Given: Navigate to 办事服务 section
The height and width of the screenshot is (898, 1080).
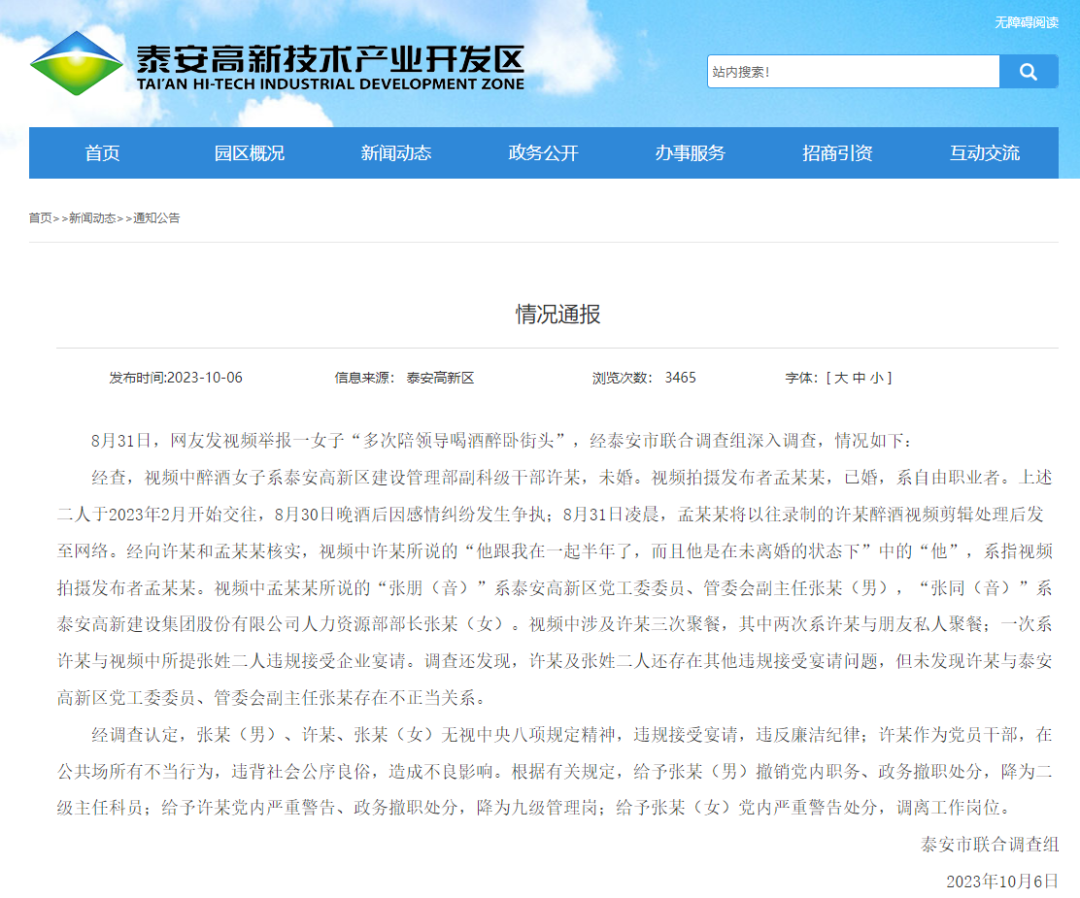Looking at the screenshot, I should (690, 153).
